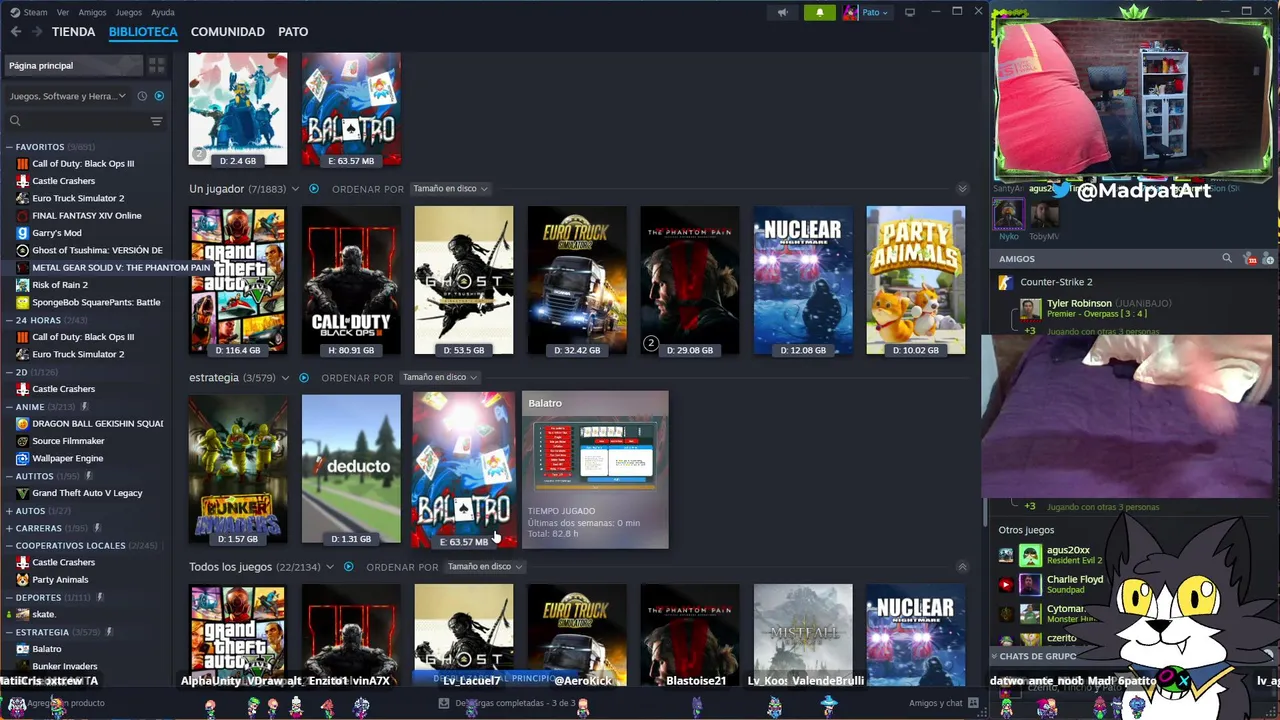Open Party Animals cover in Un jugador
1280x720 pixels.
916,280
